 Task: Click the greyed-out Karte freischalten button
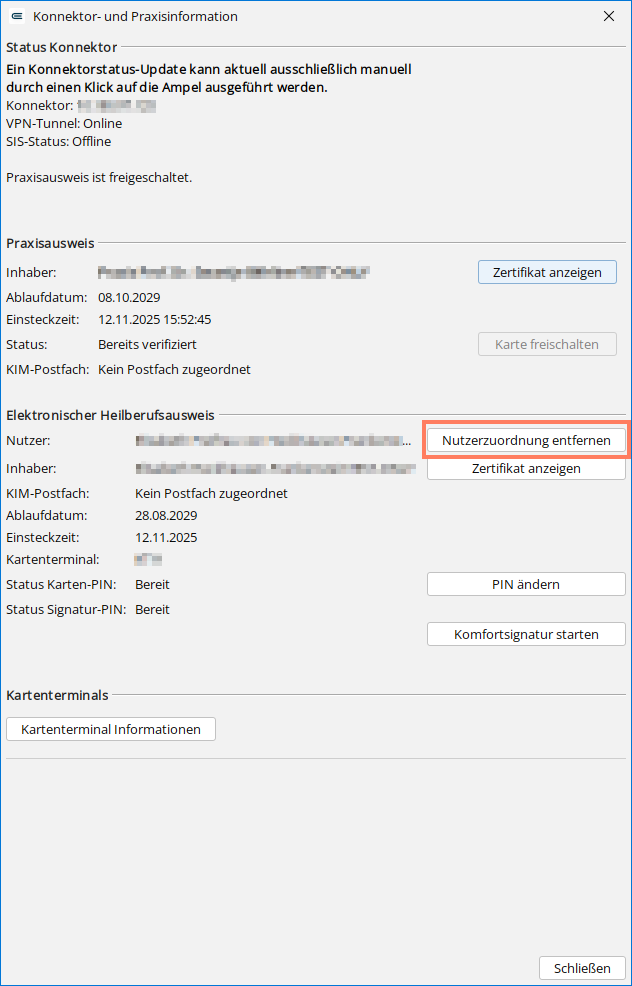(547, 345)
